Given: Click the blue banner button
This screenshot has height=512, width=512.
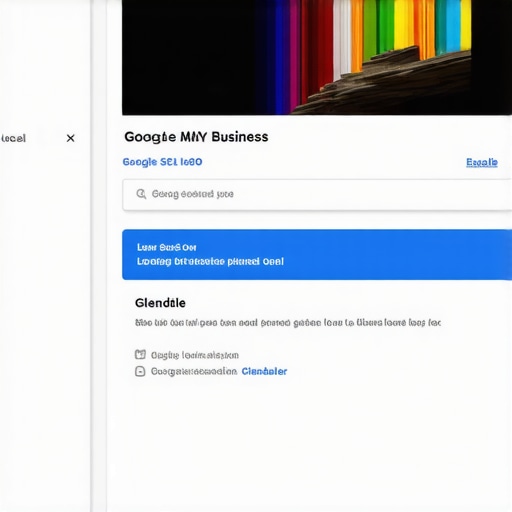Looking at the screenshot, I should coord(317,255).
